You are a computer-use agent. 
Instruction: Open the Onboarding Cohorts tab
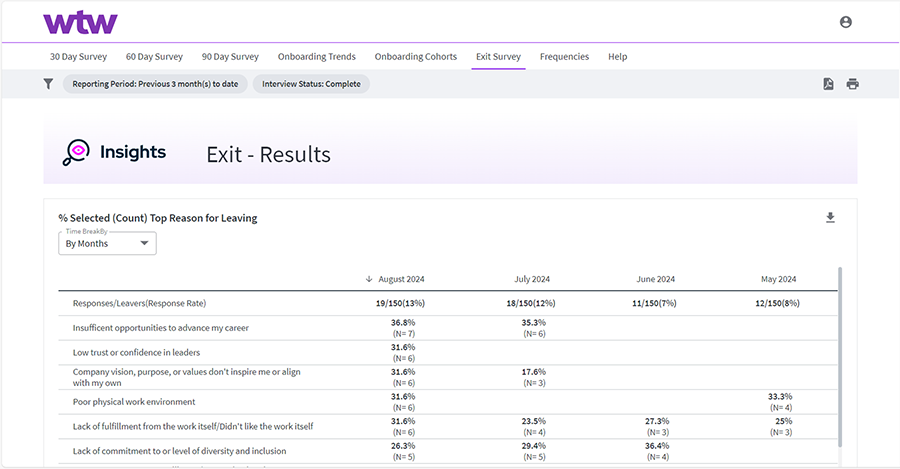tap(416, 57)
